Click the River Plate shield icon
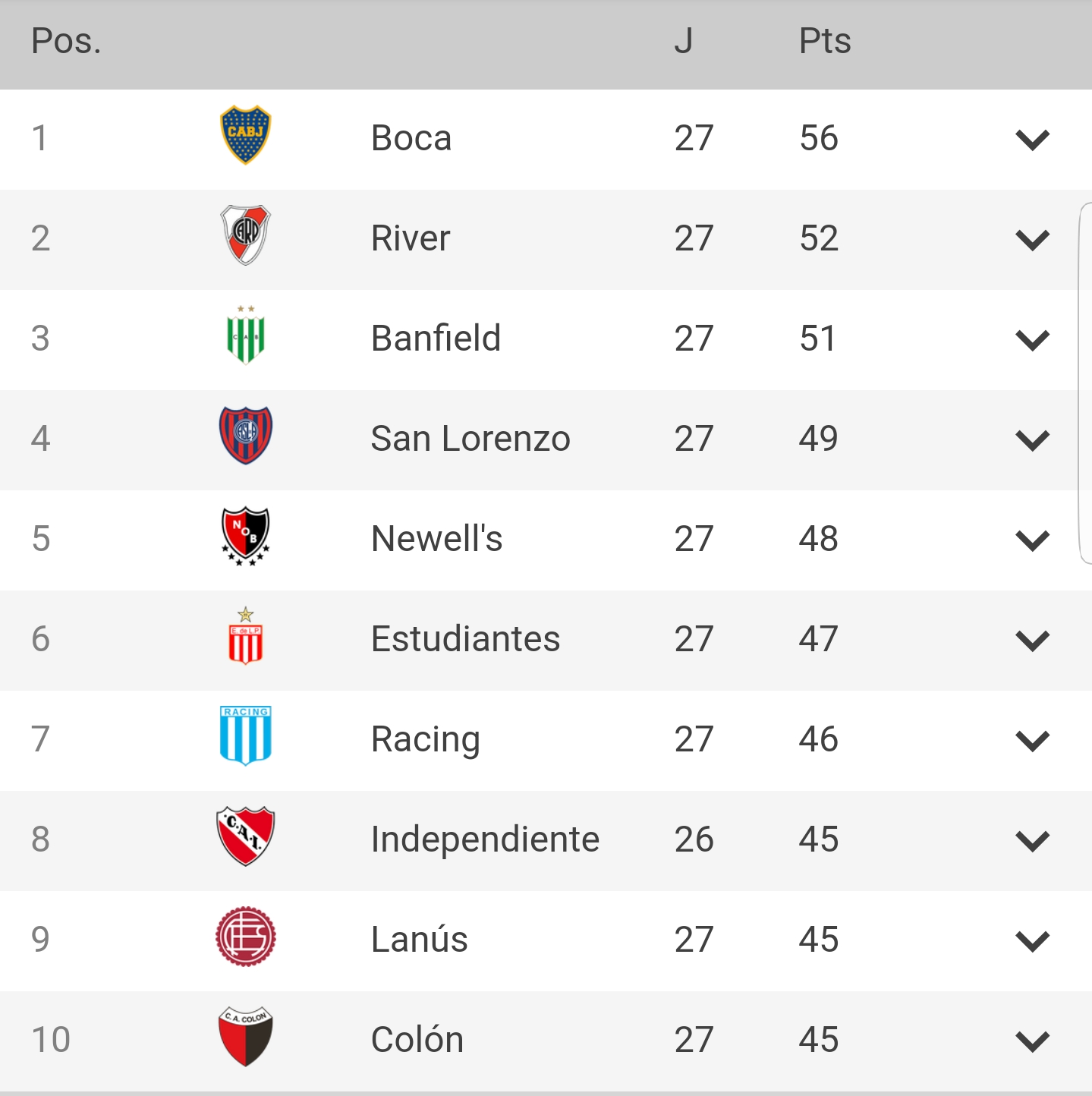 point(245,235)
